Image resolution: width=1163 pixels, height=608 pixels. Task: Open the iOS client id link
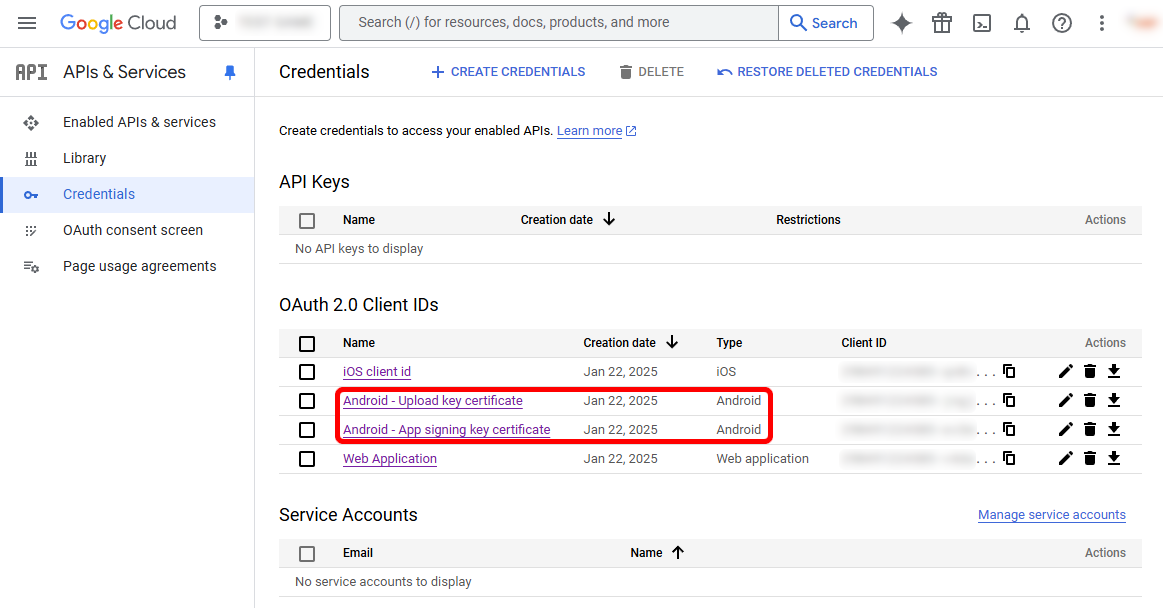coord(377,371)
